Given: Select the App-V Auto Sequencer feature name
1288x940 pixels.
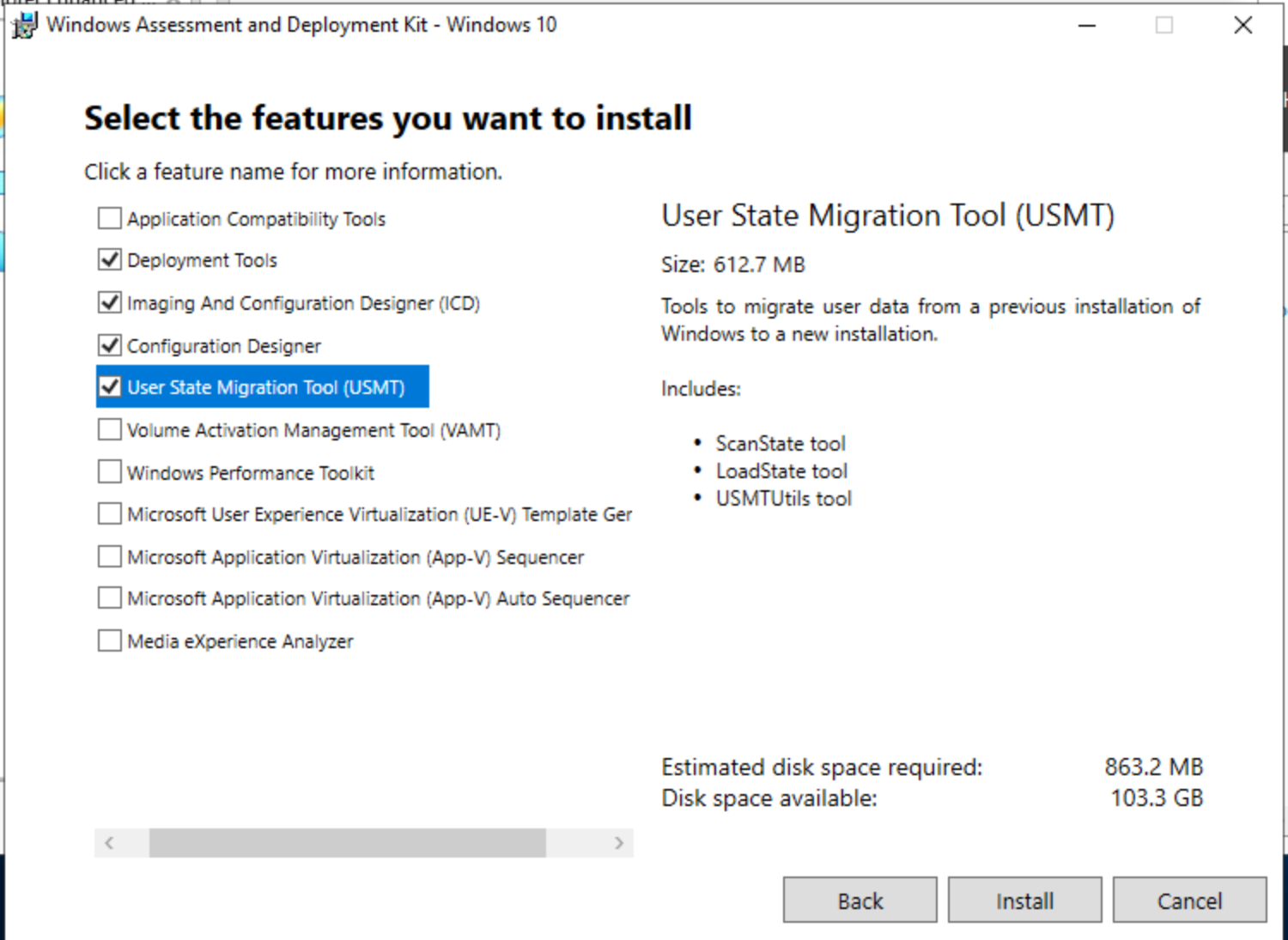Looking at the screenshot, I should 378,598.
